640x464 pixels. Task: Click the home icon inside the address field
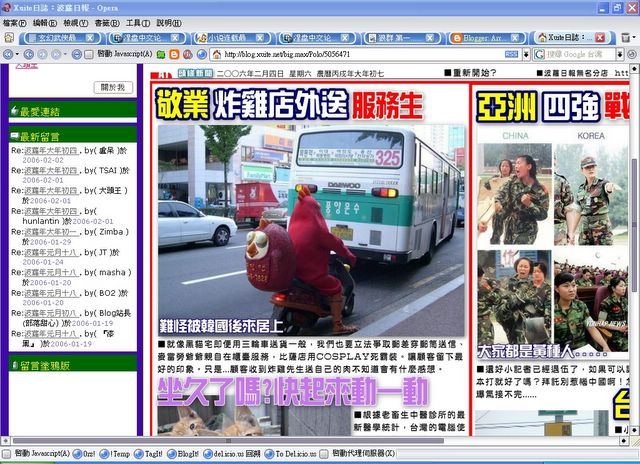(217, 54)
